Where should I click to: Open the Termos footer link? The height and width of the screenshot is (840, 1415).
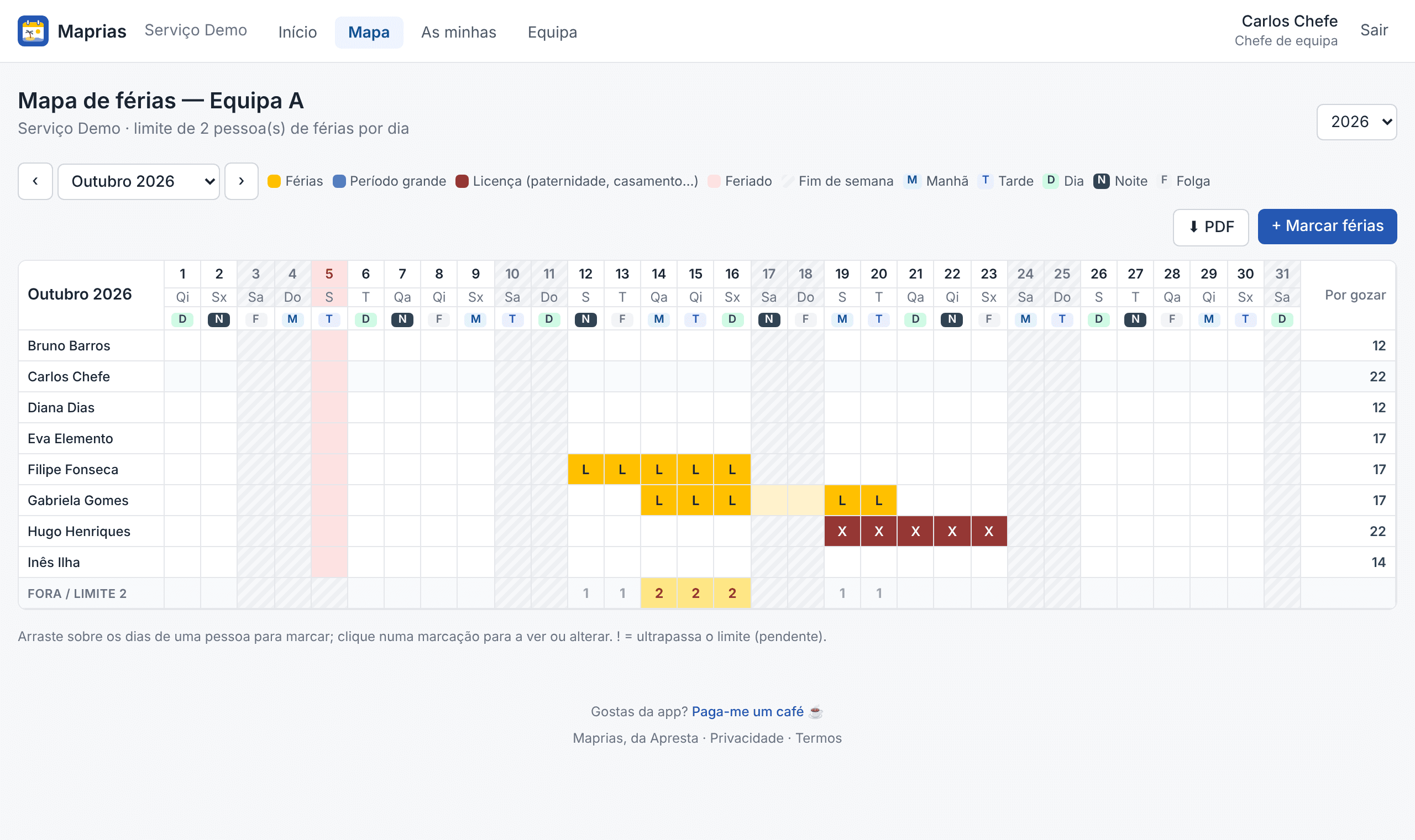pos(819,738)
